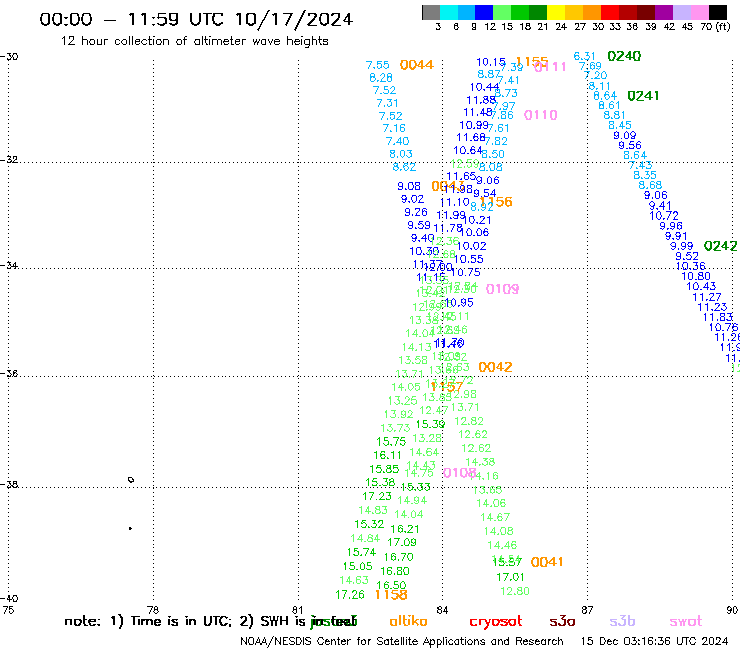The image size is (740, 650).
Task: Click the wave height value 12.80
Action: point(515,591)
